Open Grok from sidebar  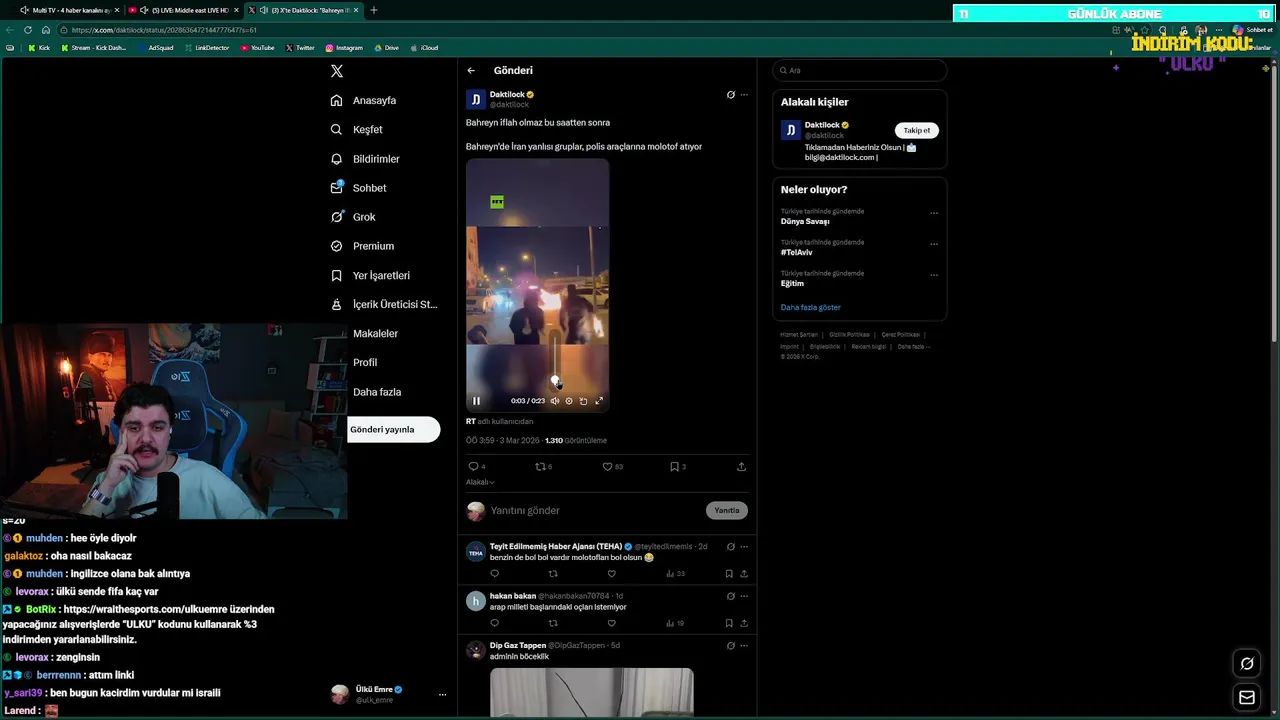[353, 217]
